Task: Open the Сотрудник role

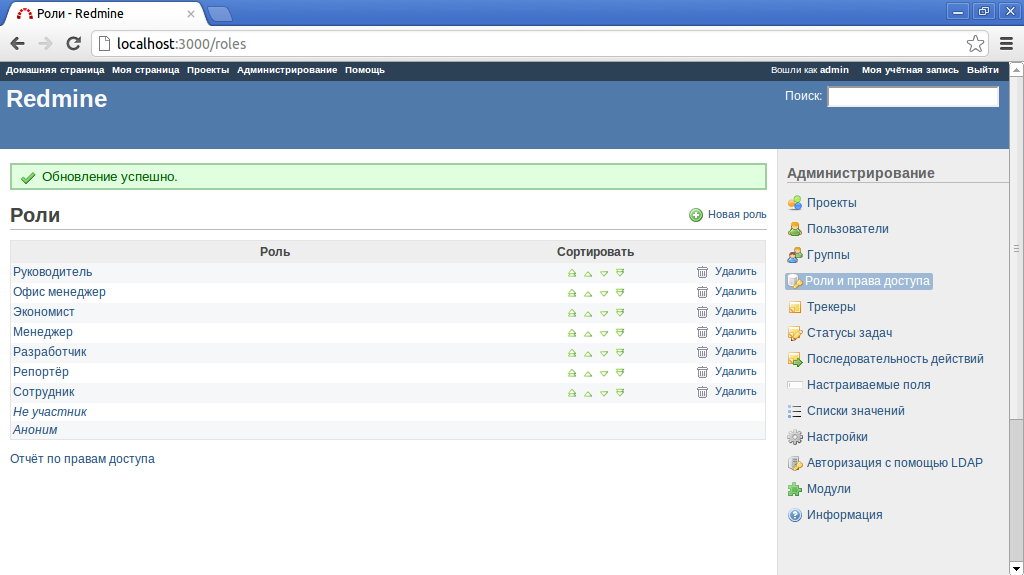Action: tap(44, 392)
